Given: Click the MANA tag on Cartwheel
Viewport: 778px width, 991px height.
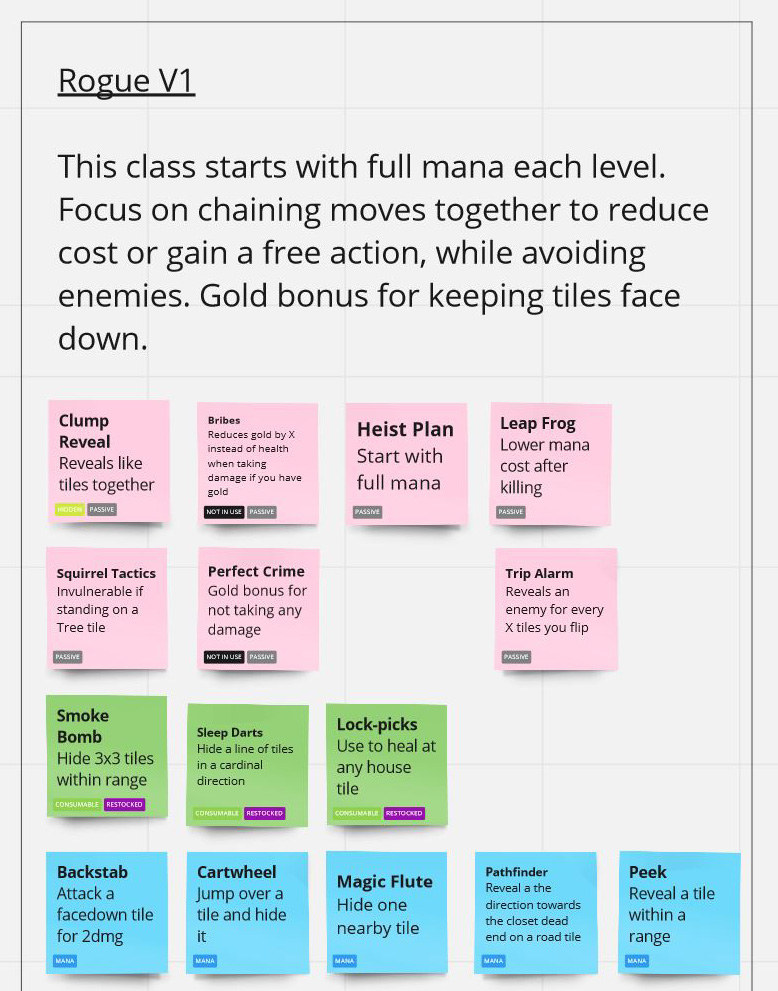Looking at the screenshot, I should 205,961.
